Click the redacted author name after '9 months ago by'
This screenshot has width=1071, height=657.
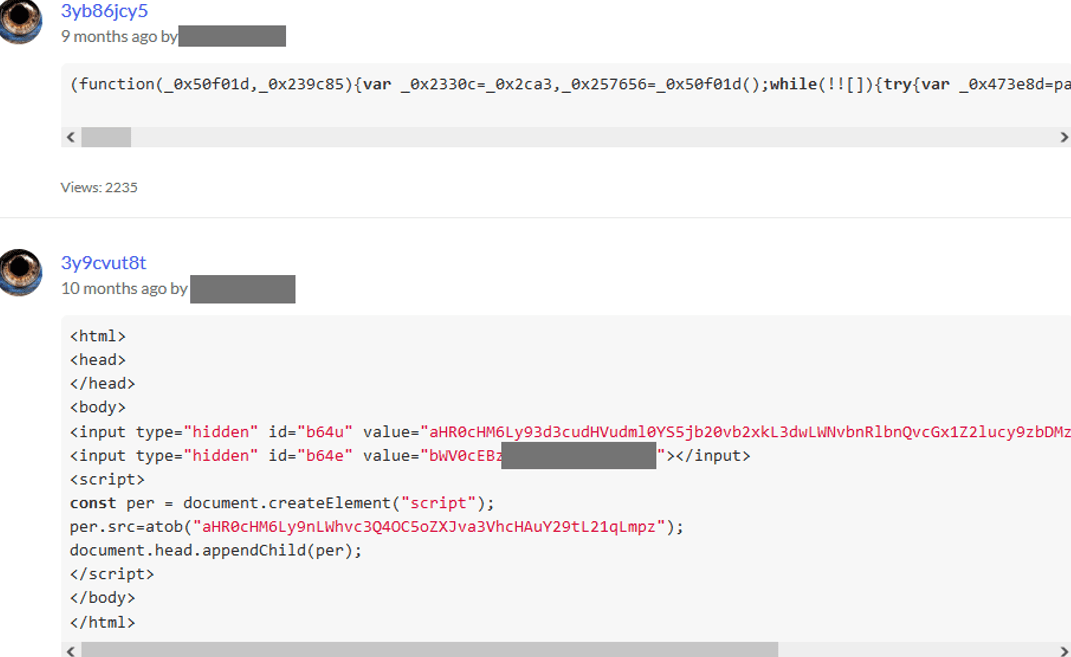pos(232,36)
